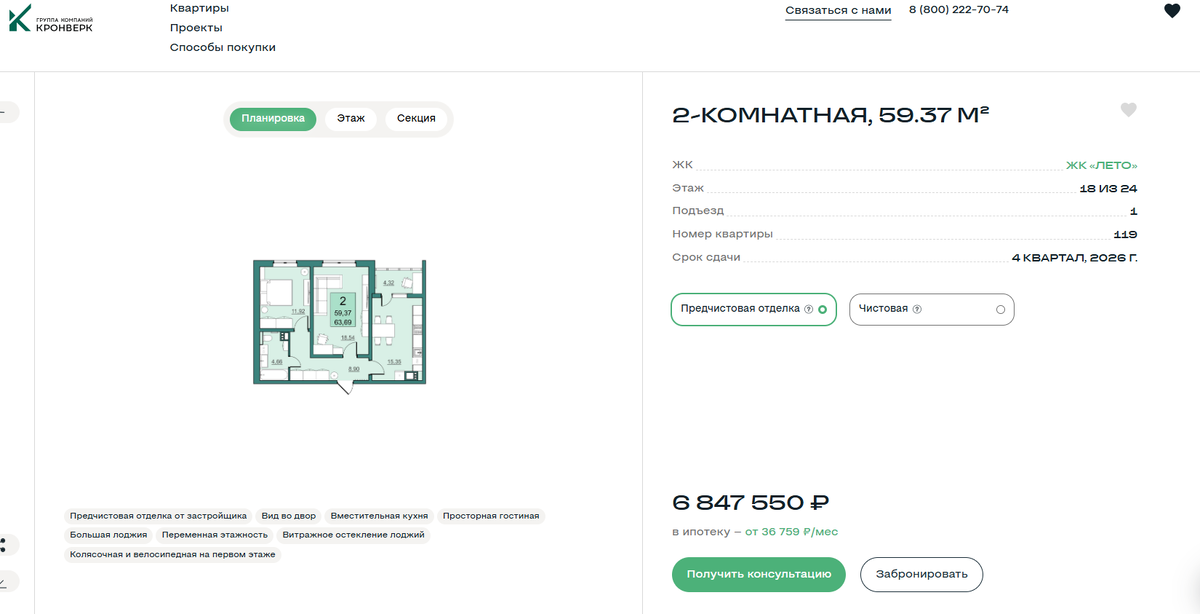Viewport: 1200px width, 614px height.
Task: Click the share icon in left sidebar
Action: pos(5,546)
